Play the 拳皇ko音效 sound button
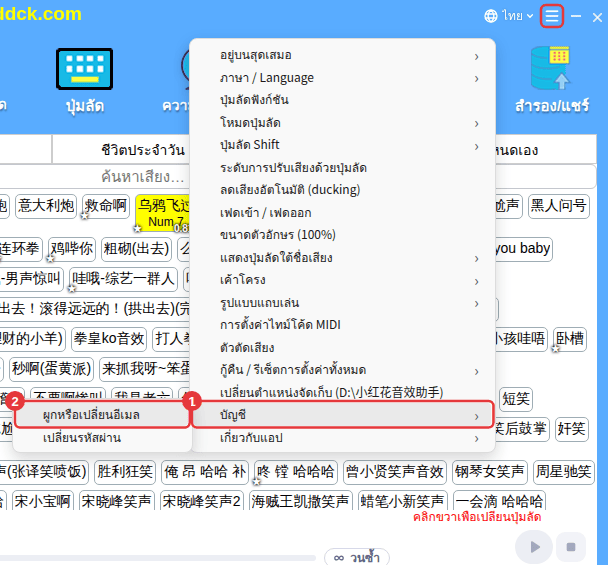Screen dimensions: 608x565 pyautogui.click(x=109, y=339)
